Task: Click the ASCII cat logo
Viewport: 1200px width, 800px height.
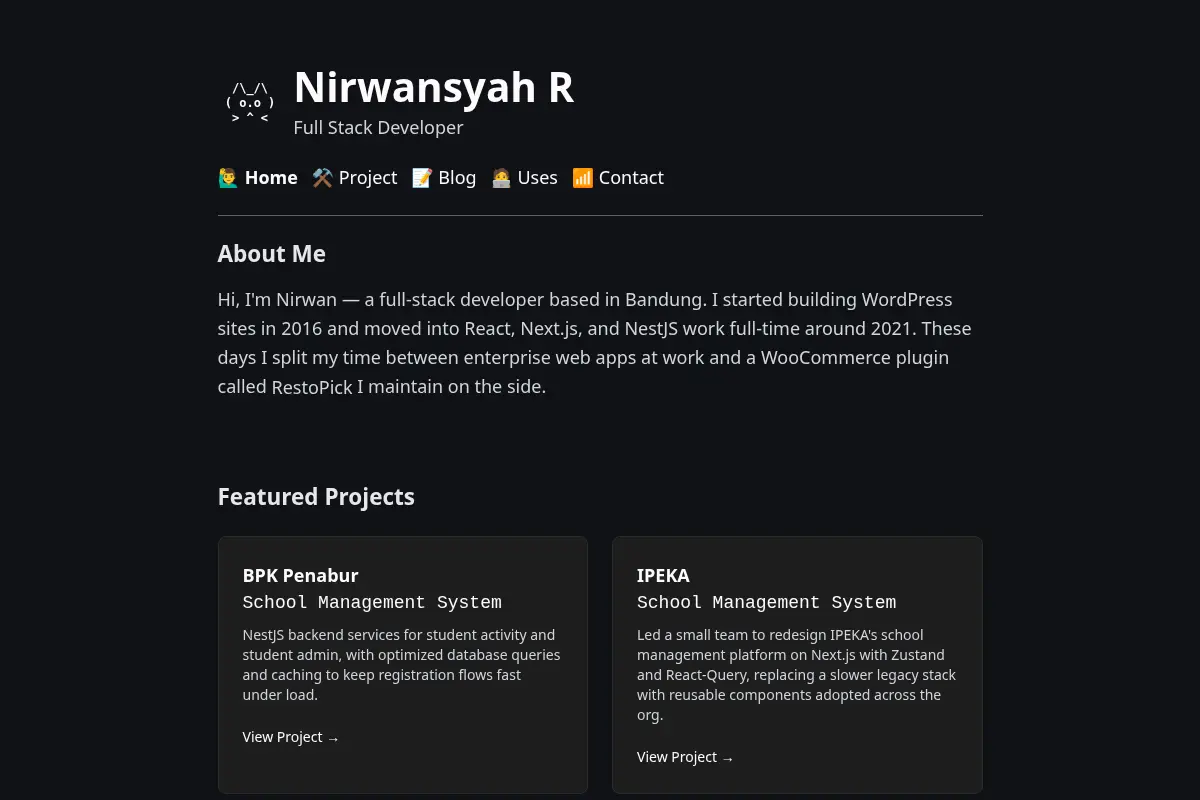Action: pos(250,103)
